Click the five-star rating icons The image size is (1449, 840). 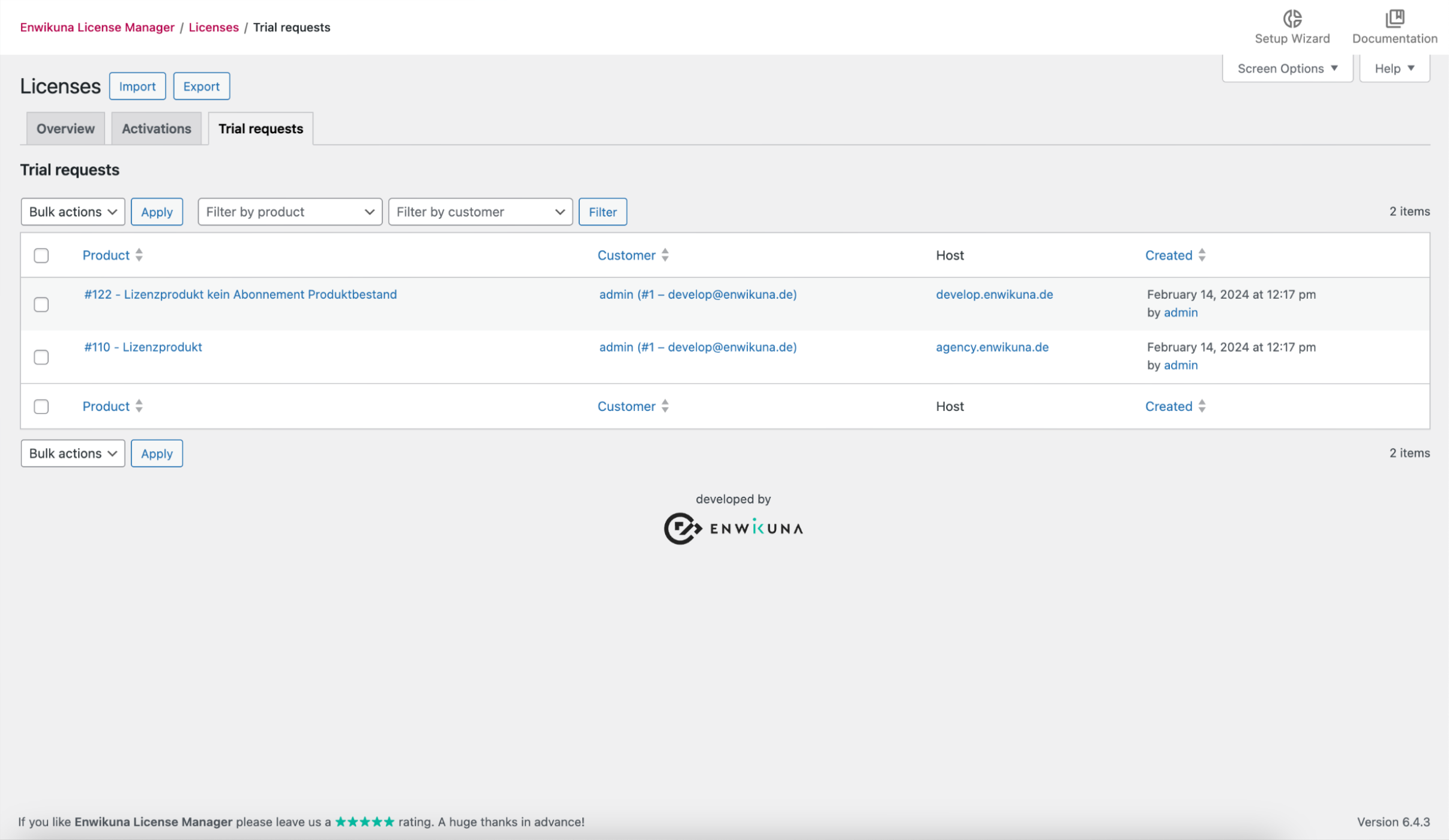pos(364,822)
